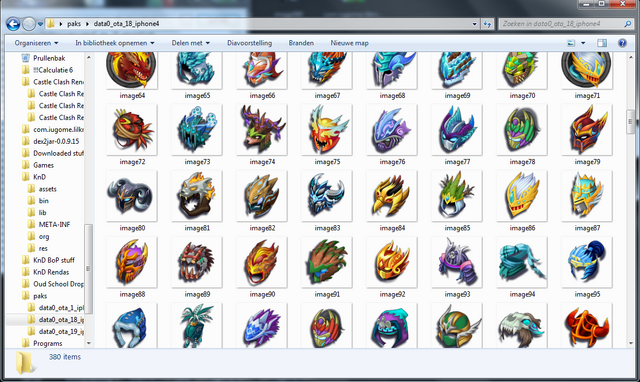The height and width of the screenshot is (382, 640).
Task: Click the paks breadcrumb in address bar
Action: point(74,24)
